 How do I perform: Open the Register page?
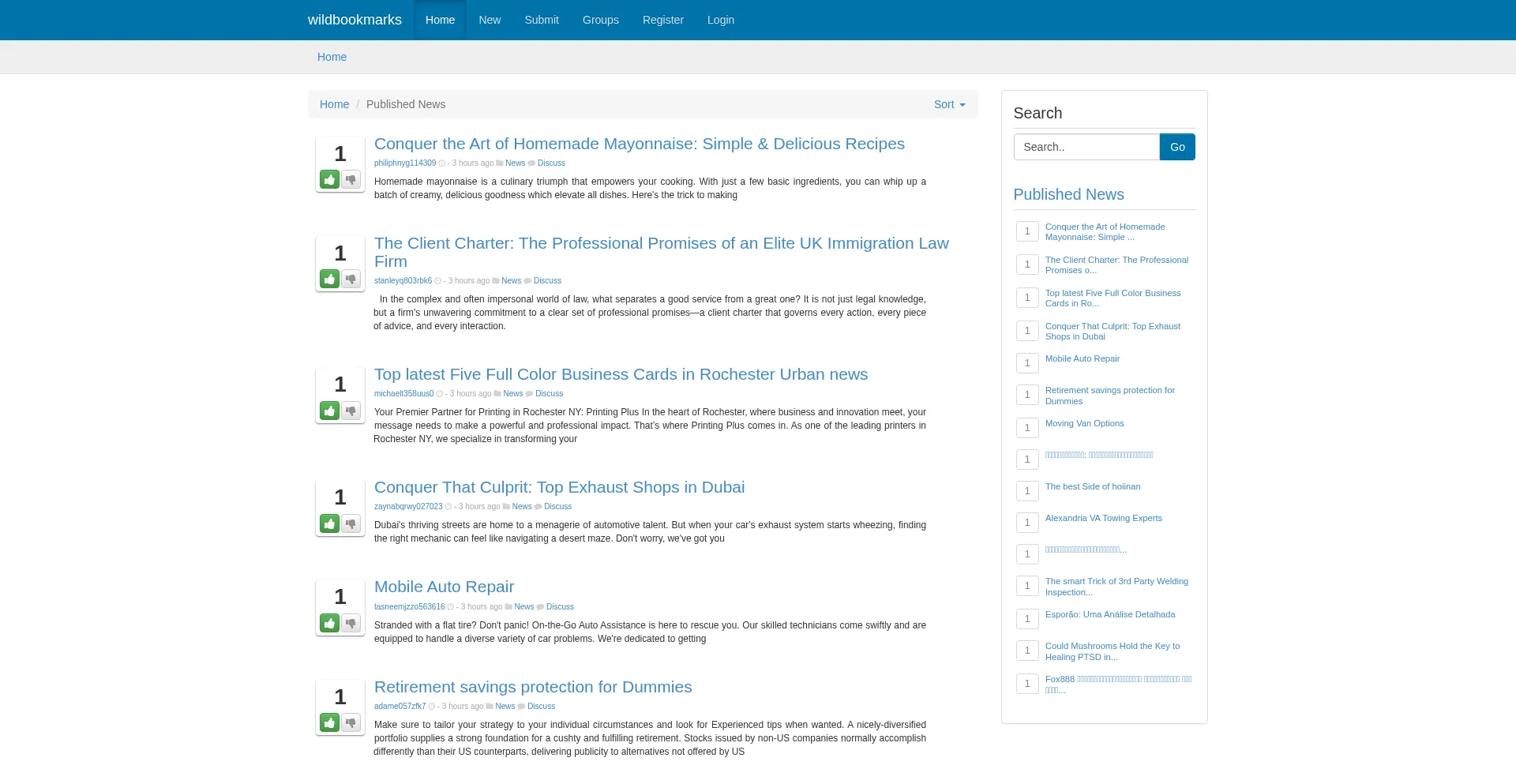[662, 20]
